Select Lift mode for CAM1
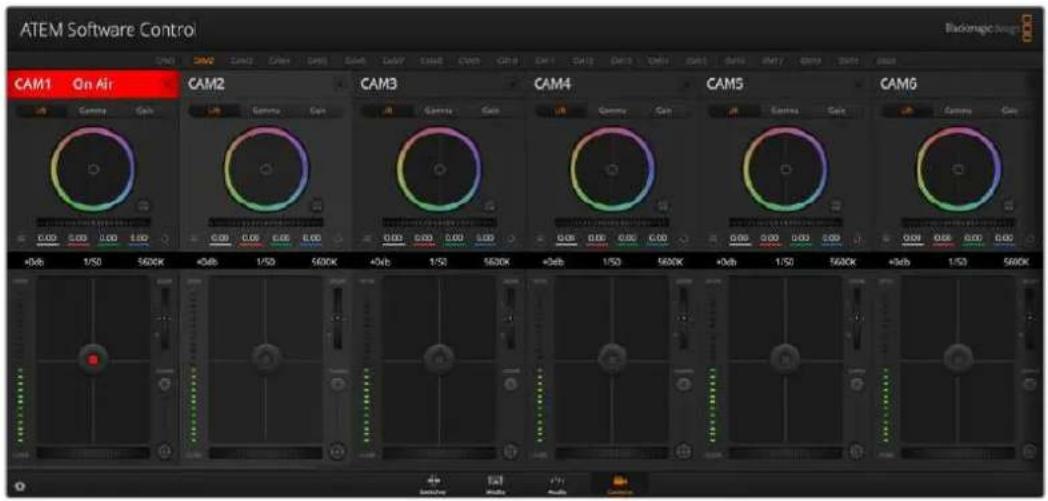1048x501 pixels. pos(41,111)
